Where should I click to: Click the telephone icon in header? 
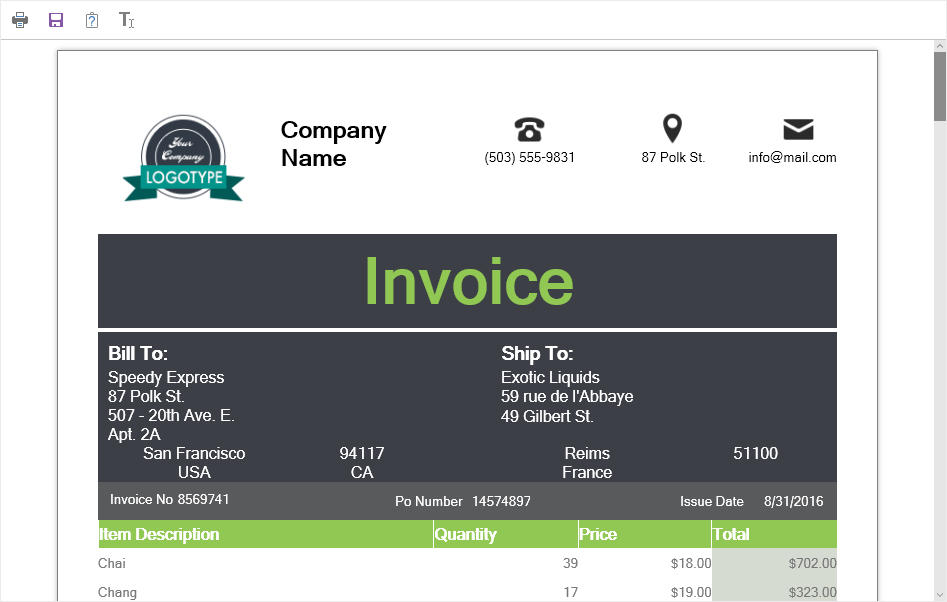tap(529, 129)
